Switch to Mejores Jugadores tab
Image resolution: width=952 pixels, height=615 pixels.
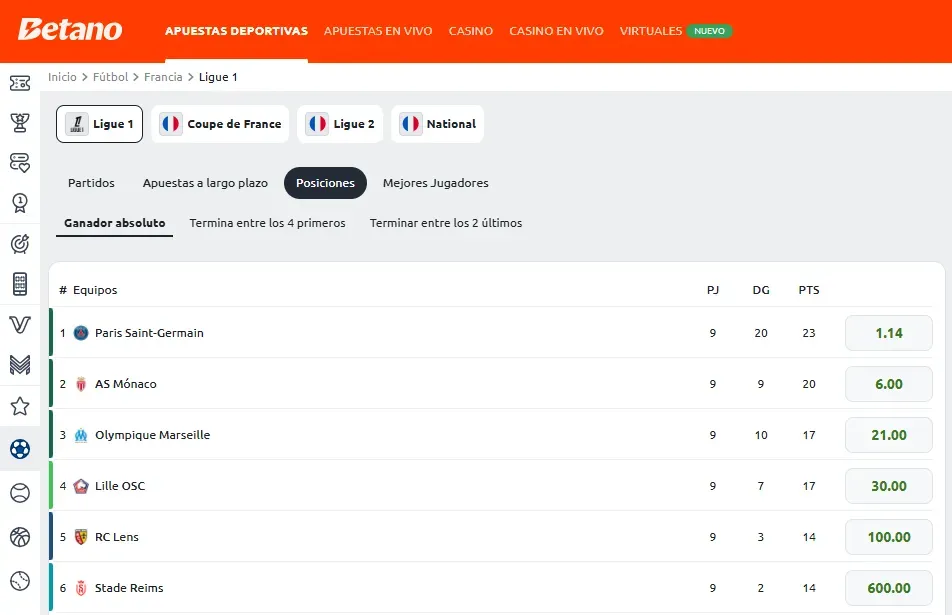coord(435,183)
